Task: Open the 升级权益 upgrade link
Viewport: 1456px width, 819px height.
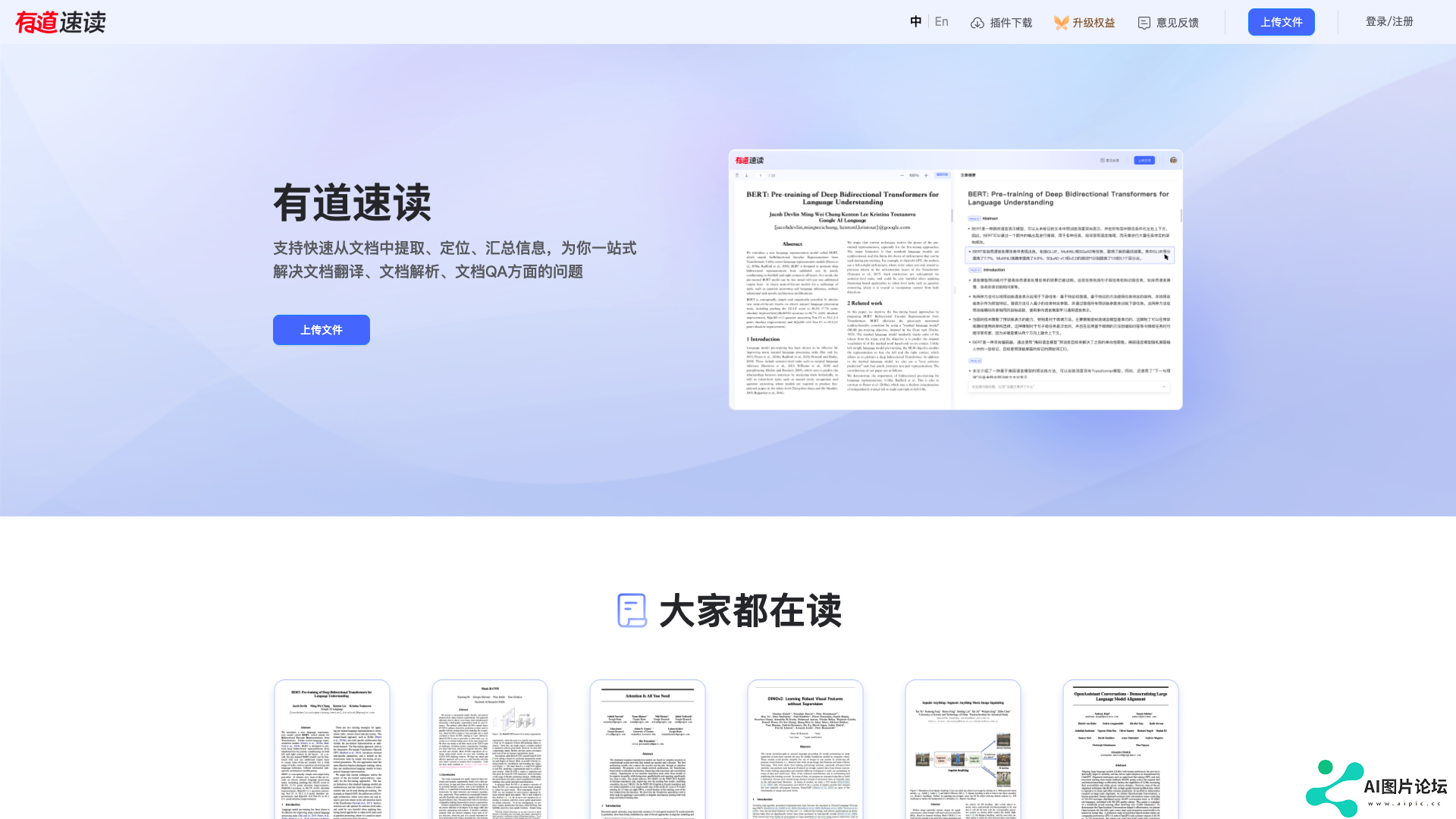Action: click(x=1084, y=23)
